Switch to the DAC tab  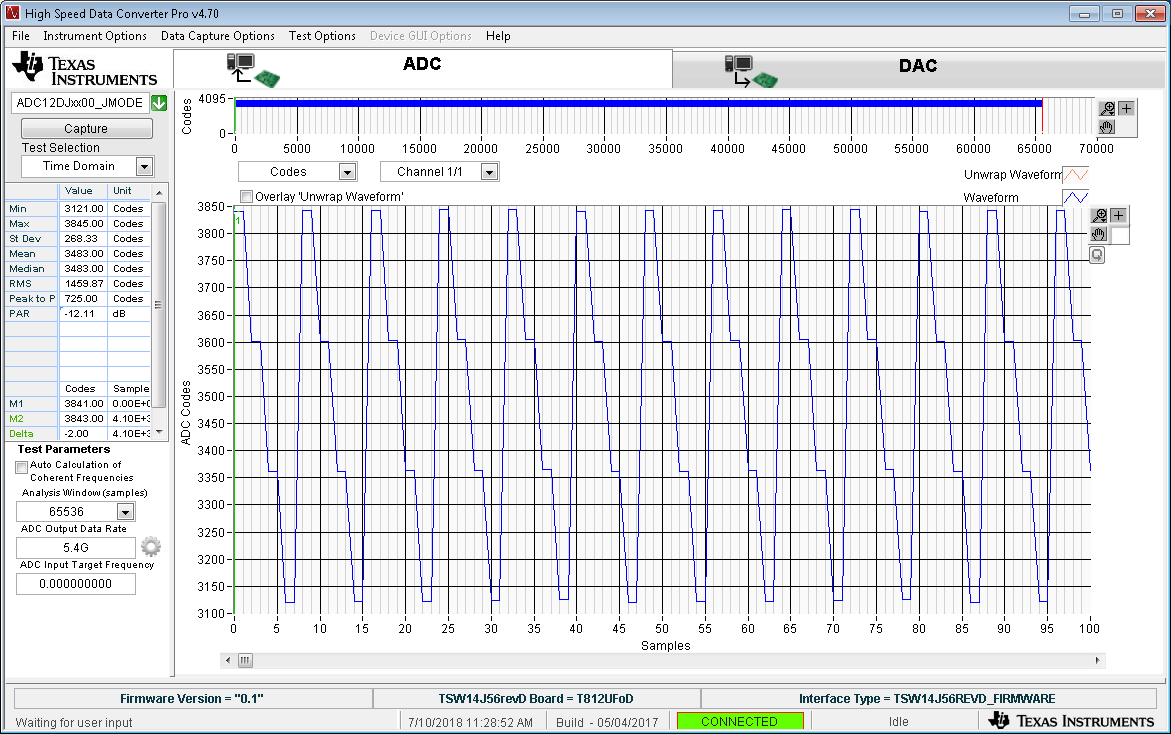coord(918,69)
